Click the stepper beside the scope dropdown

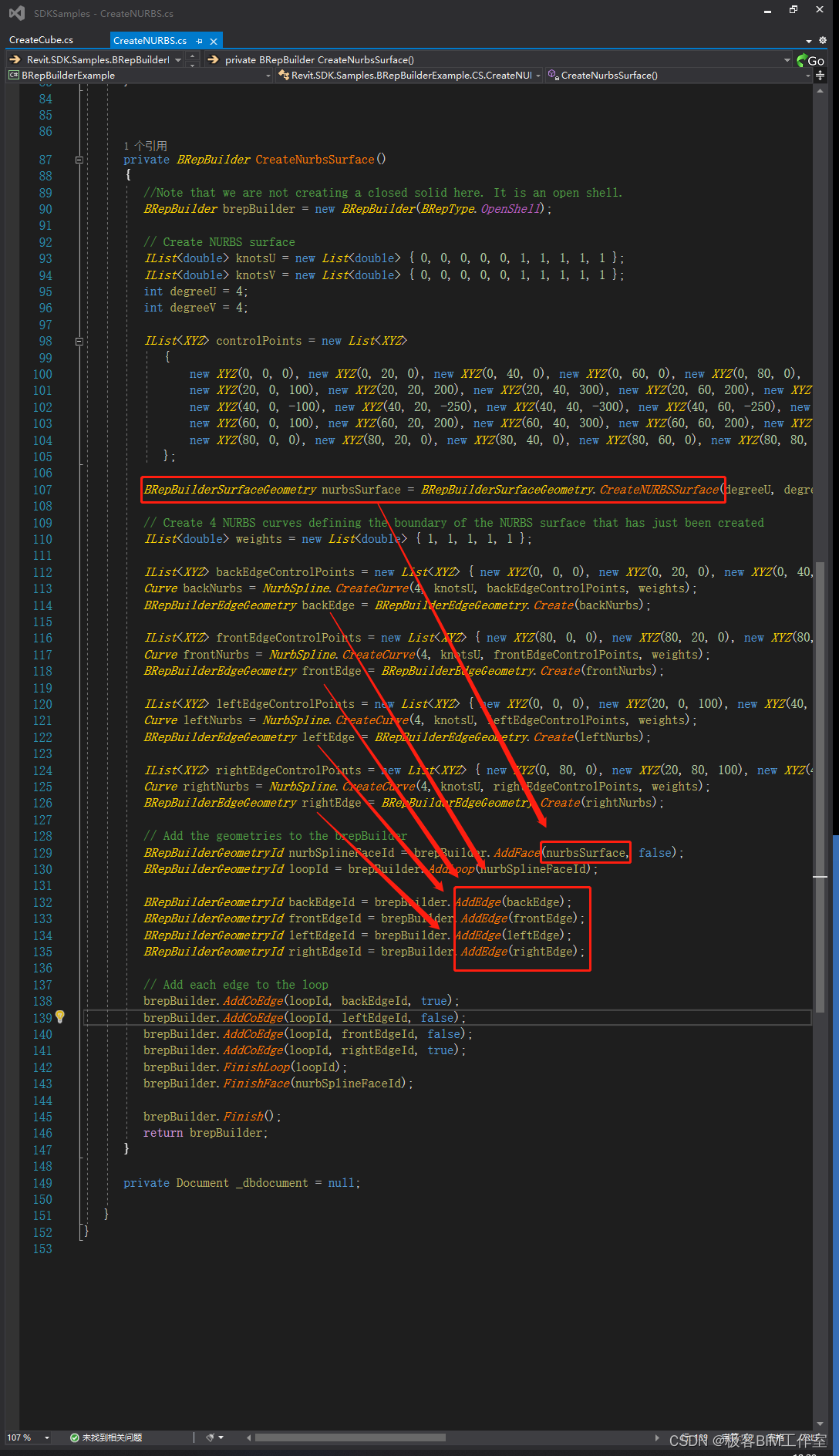click(193, 60)
